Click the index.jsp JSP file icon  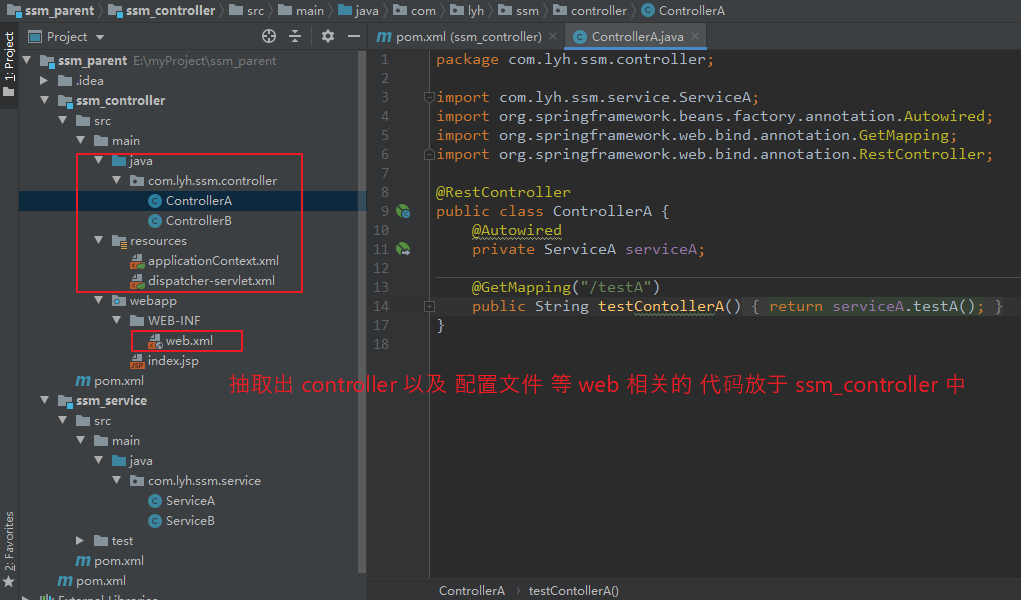[137, 361]
